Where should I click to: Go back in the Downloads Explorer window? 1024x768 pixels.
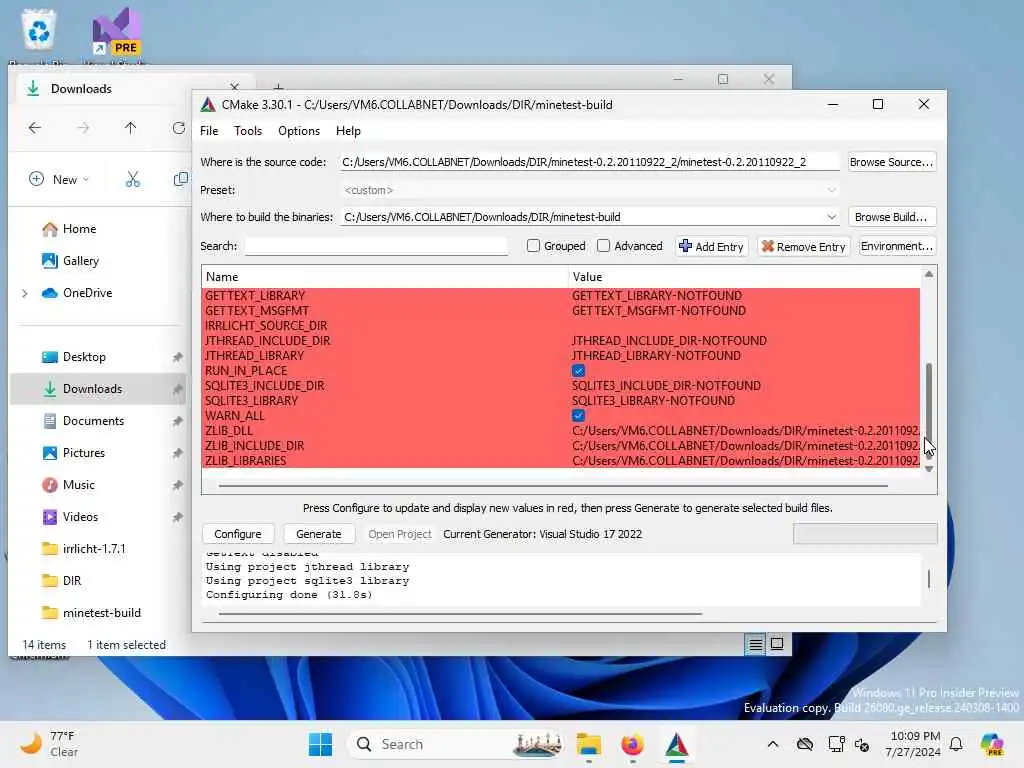[x=35, y=128]
